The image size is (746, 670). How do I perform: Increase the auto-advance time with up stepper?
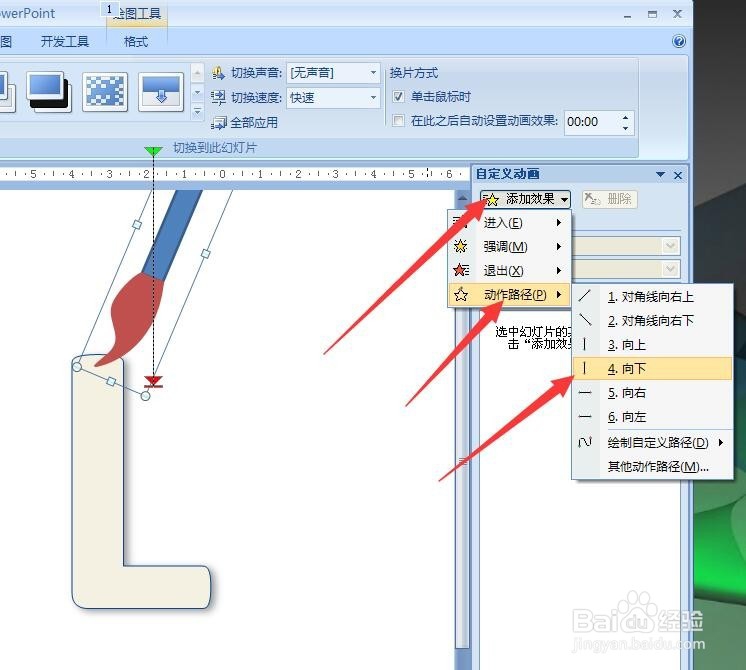click(x=625, y=117)
